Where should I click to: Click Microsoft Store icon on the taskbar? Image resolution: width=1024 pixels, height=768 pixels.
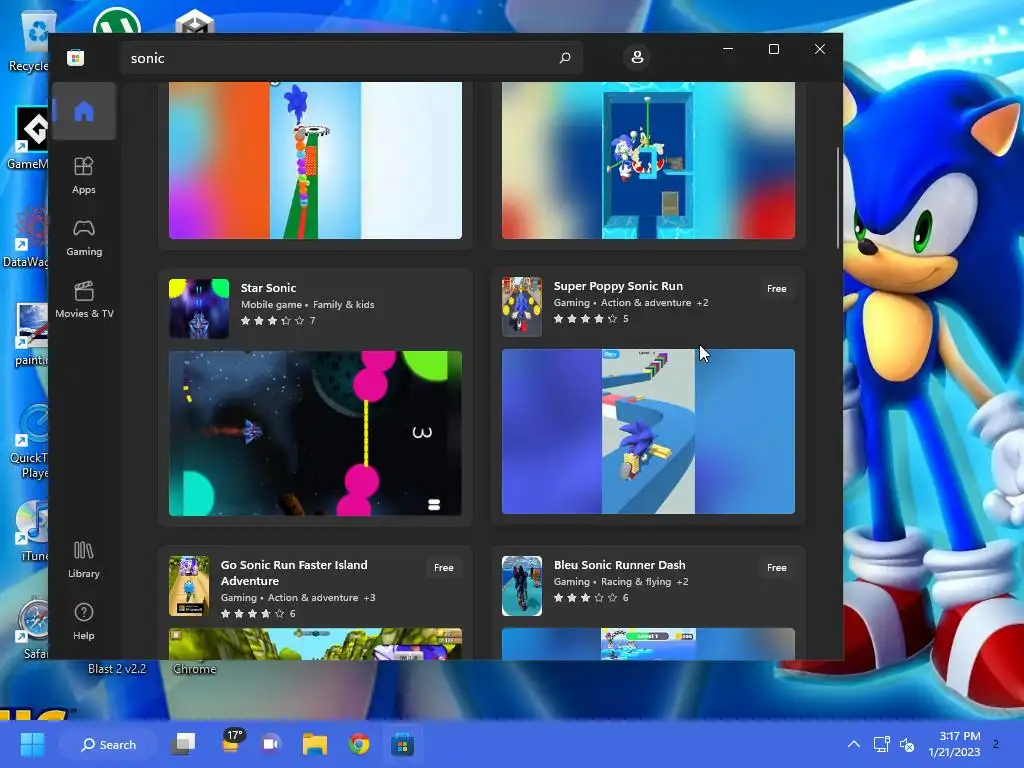[x=402, y=744]
